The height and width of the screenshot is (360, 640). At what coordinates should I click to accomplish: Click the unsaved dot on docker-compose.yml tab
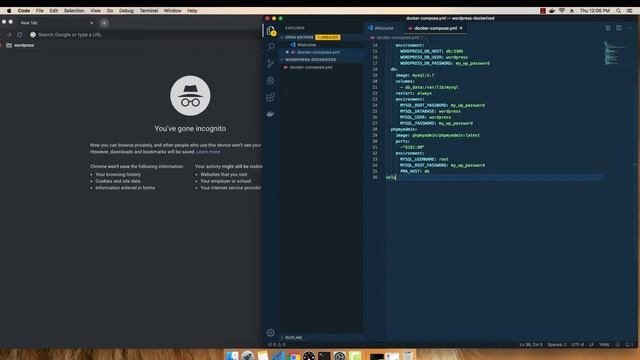tap(461, 28)
